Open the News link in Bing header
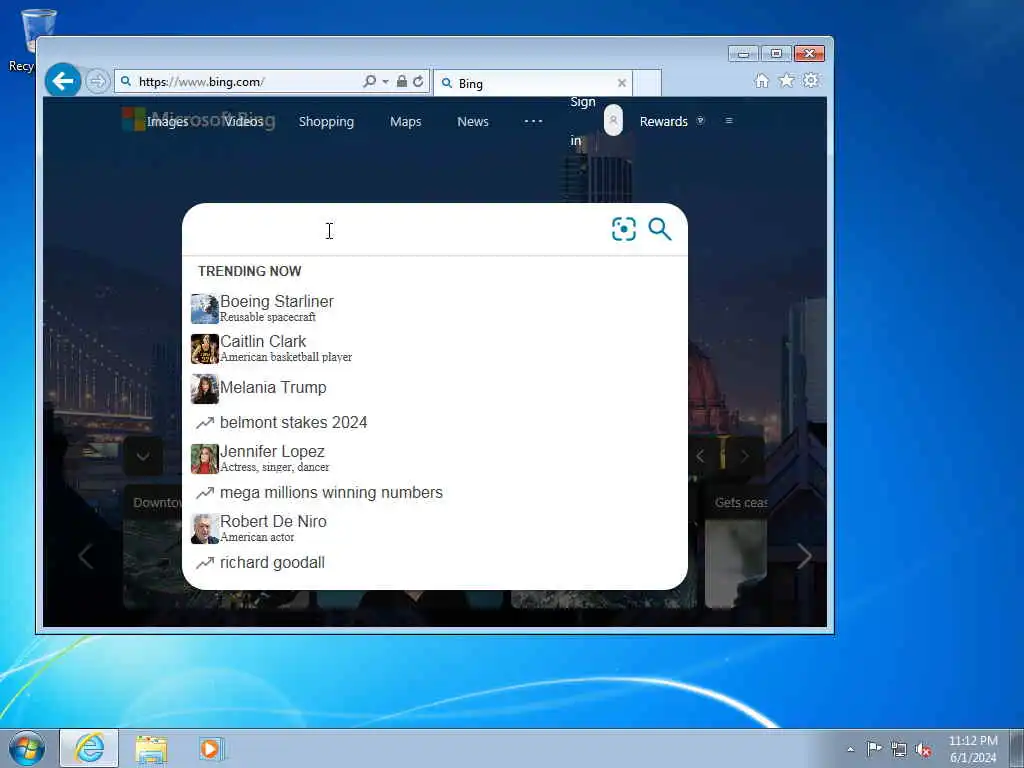The height and width of the screenshot is (768, 1024). pos(473,121)
